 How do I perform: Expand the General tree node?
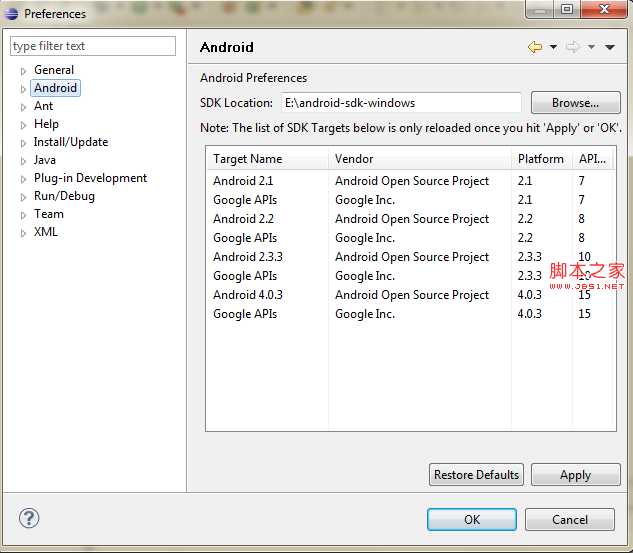[x=23, y=71]
